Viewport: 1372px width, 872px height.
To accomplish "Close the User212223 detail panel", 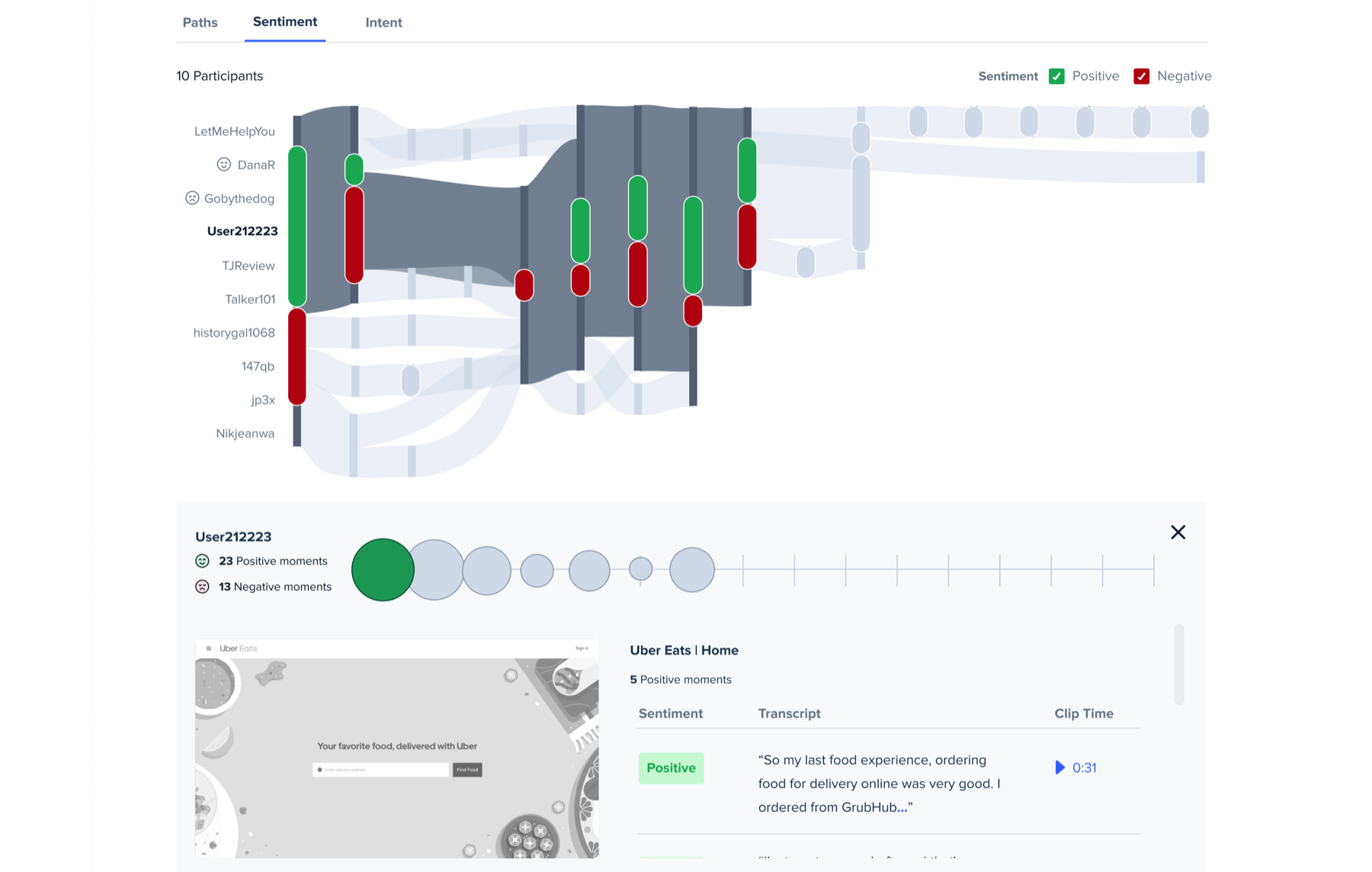I will tap(1178, 532).
